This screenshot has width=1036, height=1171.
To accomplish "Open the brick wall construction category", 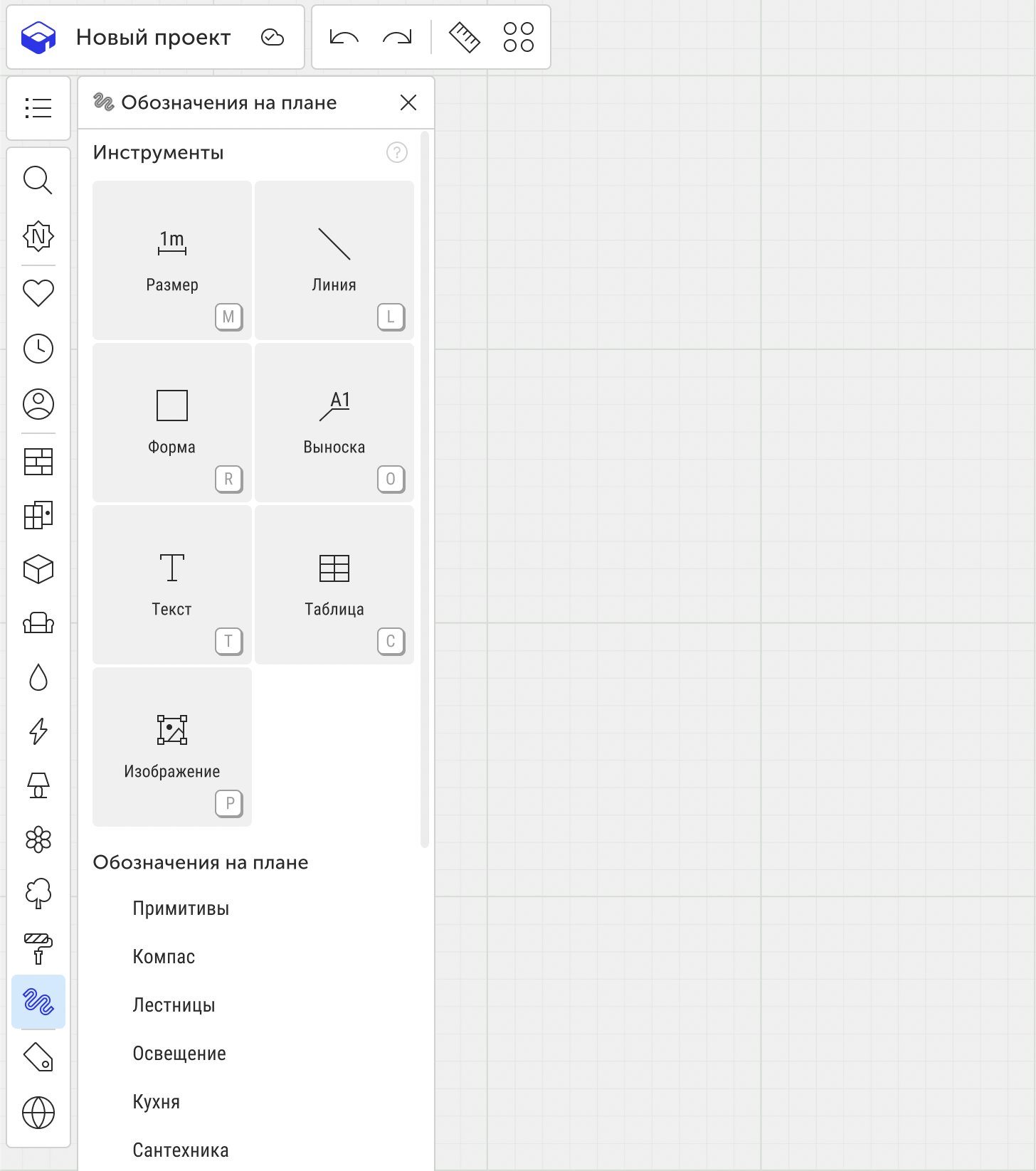I will point(38,462).
